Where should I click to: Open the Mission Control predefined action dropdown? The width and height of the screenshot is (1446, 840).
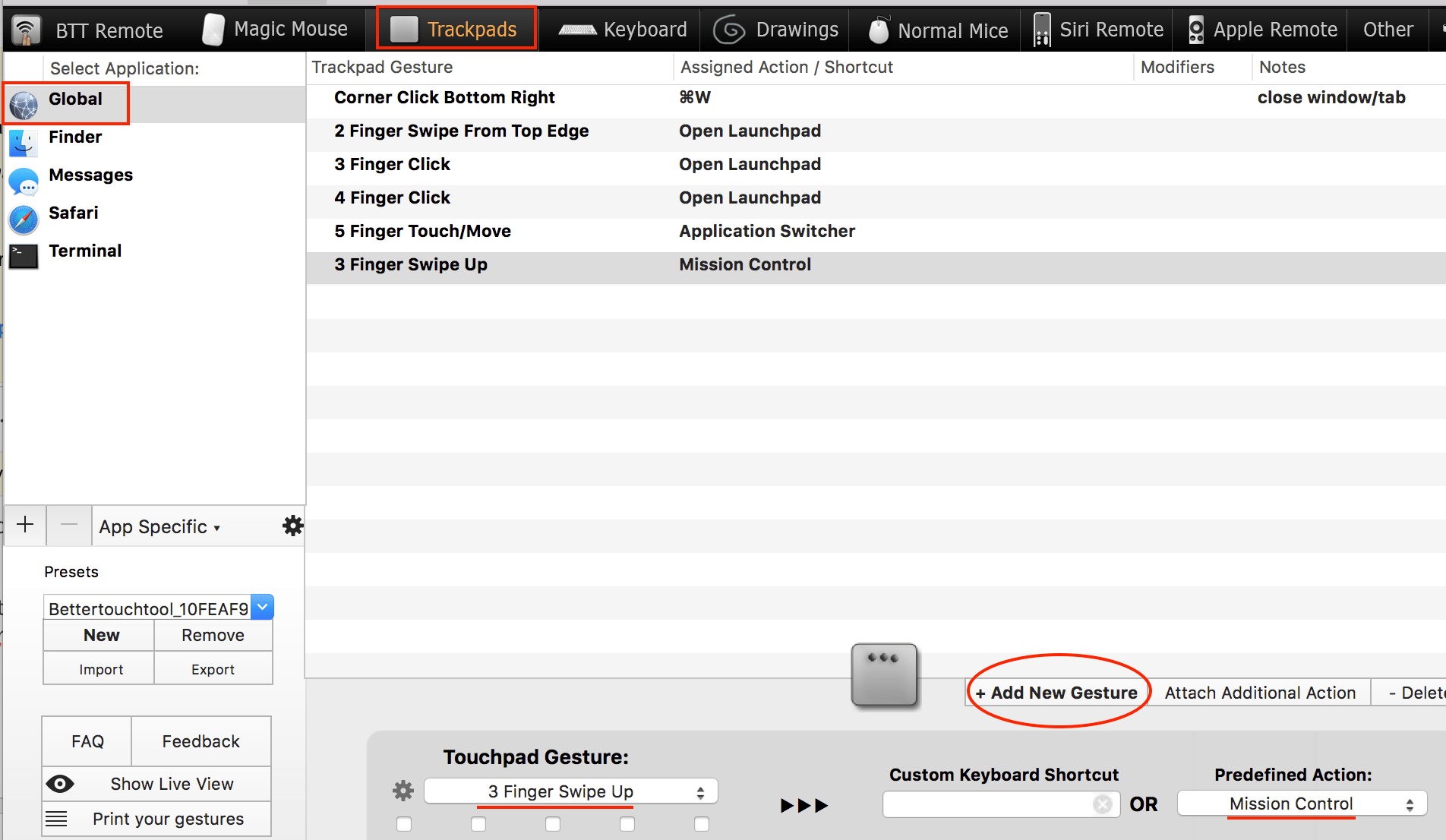(x=1300, y=804)
